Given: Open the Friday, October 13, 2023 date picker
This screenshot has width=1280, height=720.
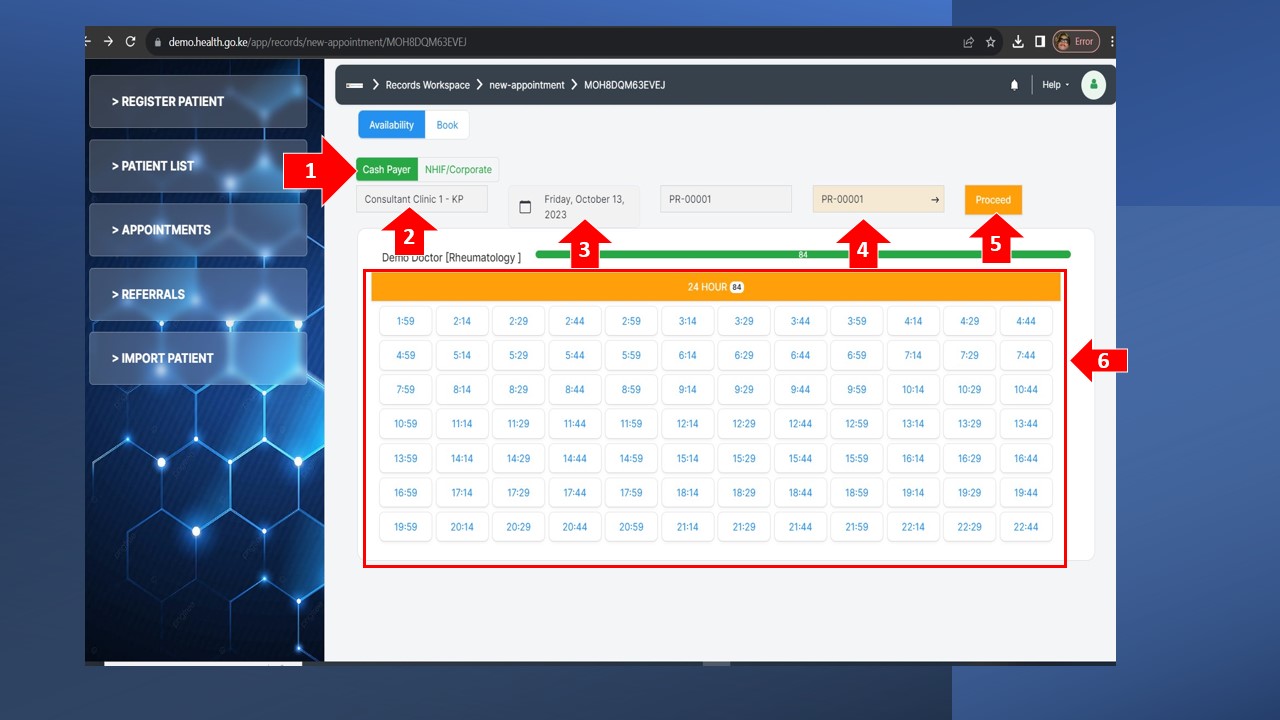Looking at the screenshot, I should pyautogui.click(x=574, y=207).
